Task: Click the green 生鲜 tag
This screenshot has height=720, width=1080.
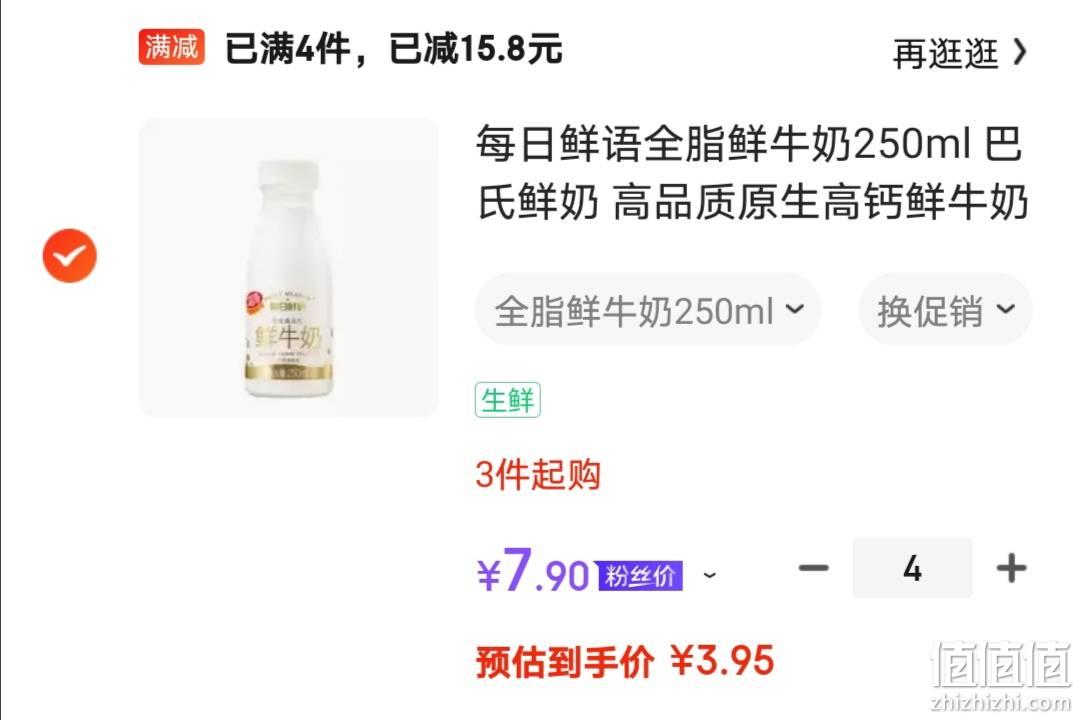Action: 508,400
